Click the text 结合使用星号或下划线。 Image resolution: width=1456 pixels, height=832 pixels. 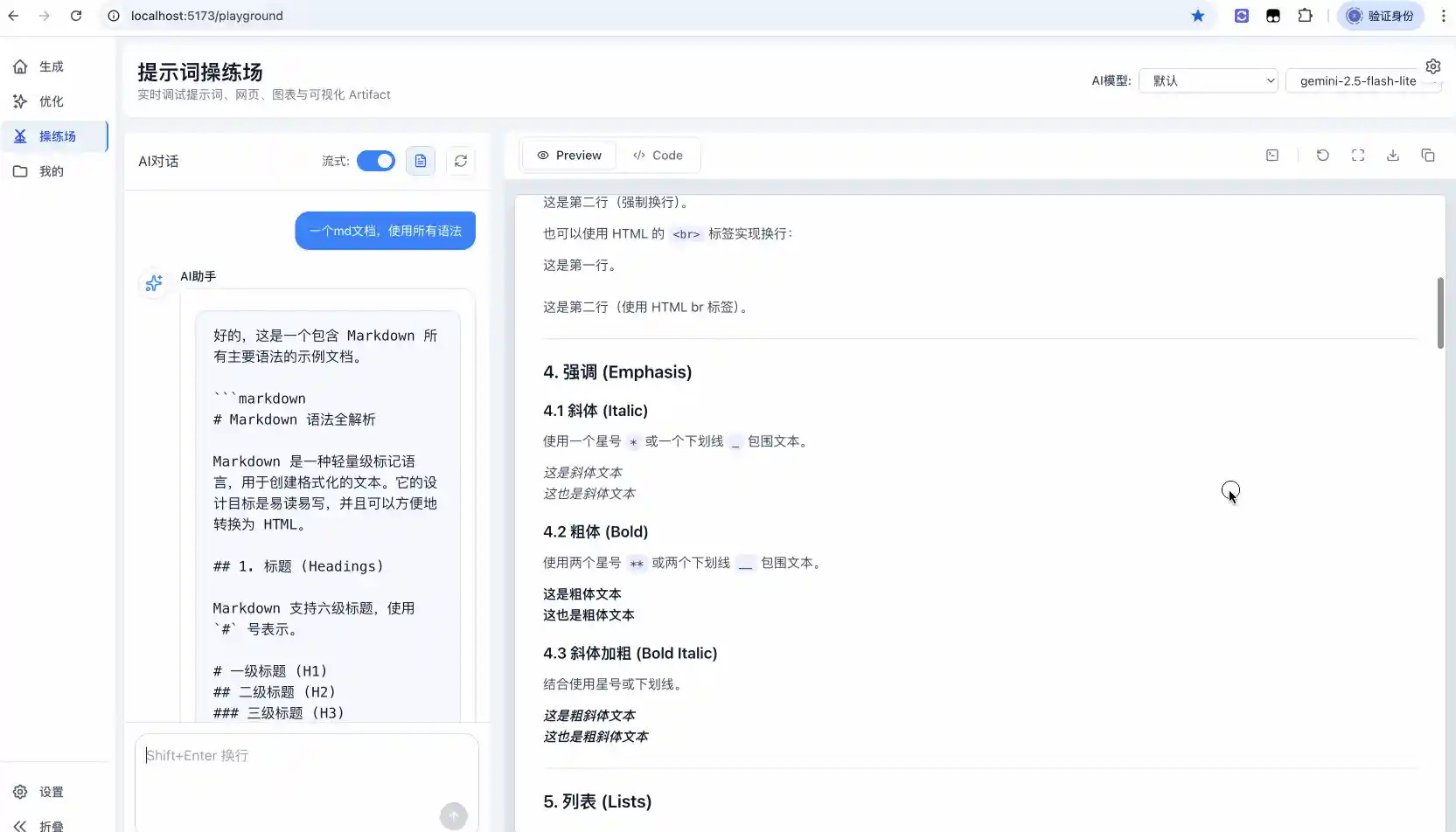pyautogui.click(x=615, y=684)
